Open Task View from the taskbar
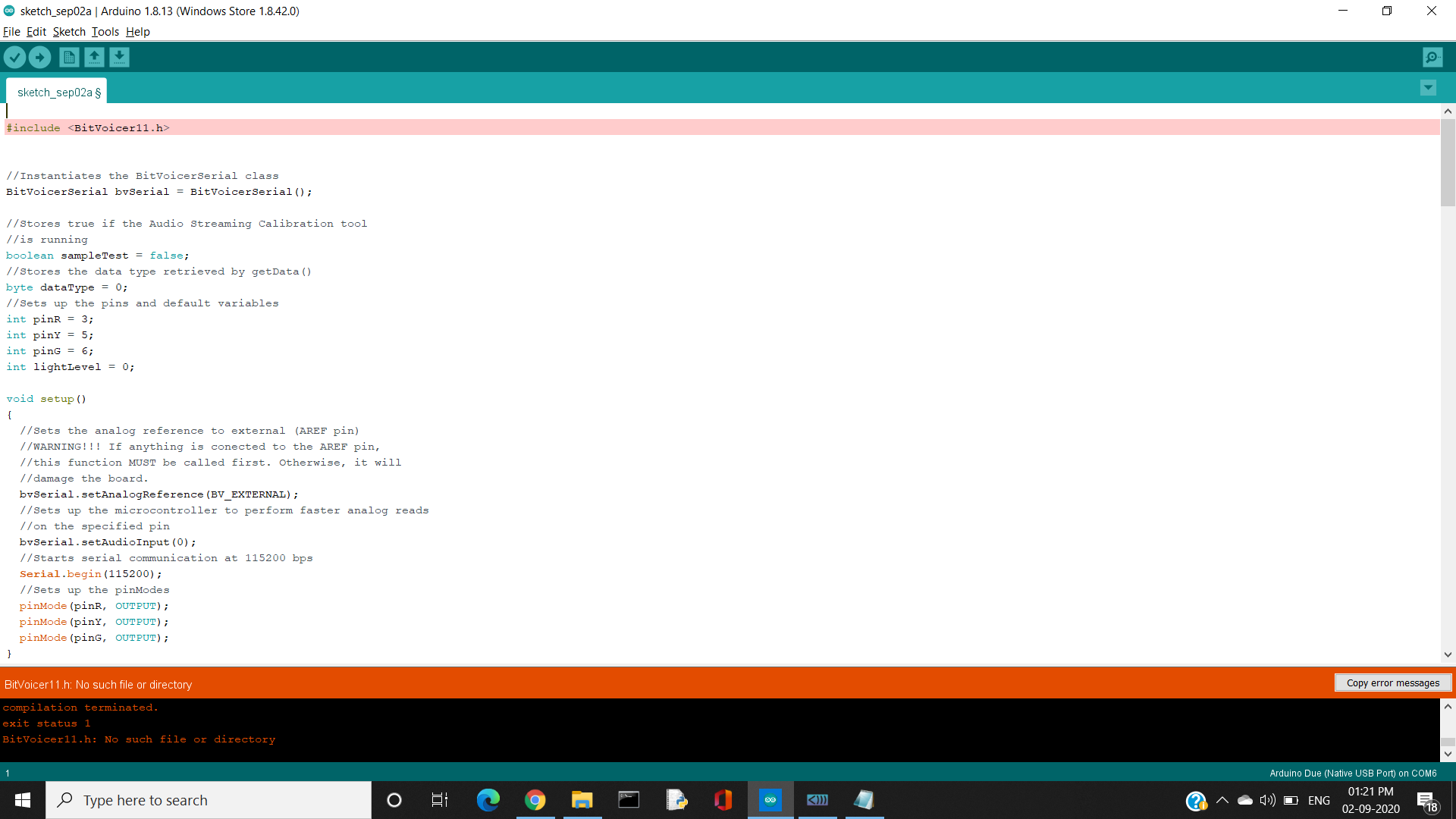The height and width of the screenshot is (819, 1456). coord(439,799)
